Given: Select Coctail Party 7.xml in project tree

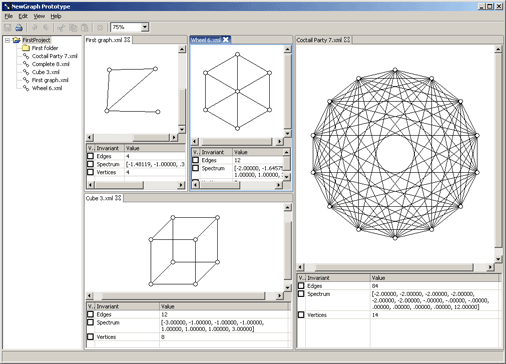Looking at the screenshot, I should tap(55, 56).
